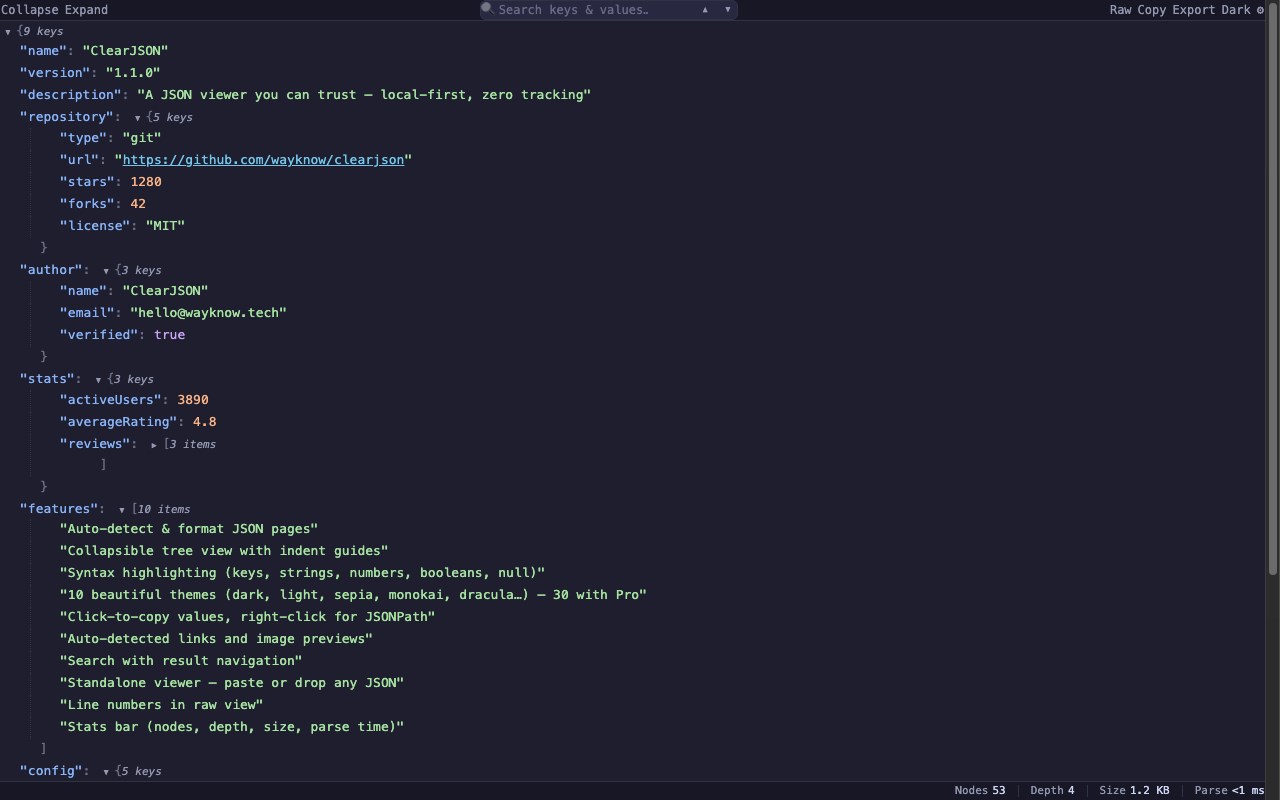Collapse the "stats" object node
The image size is (1280, 800).
coord(99,380)
